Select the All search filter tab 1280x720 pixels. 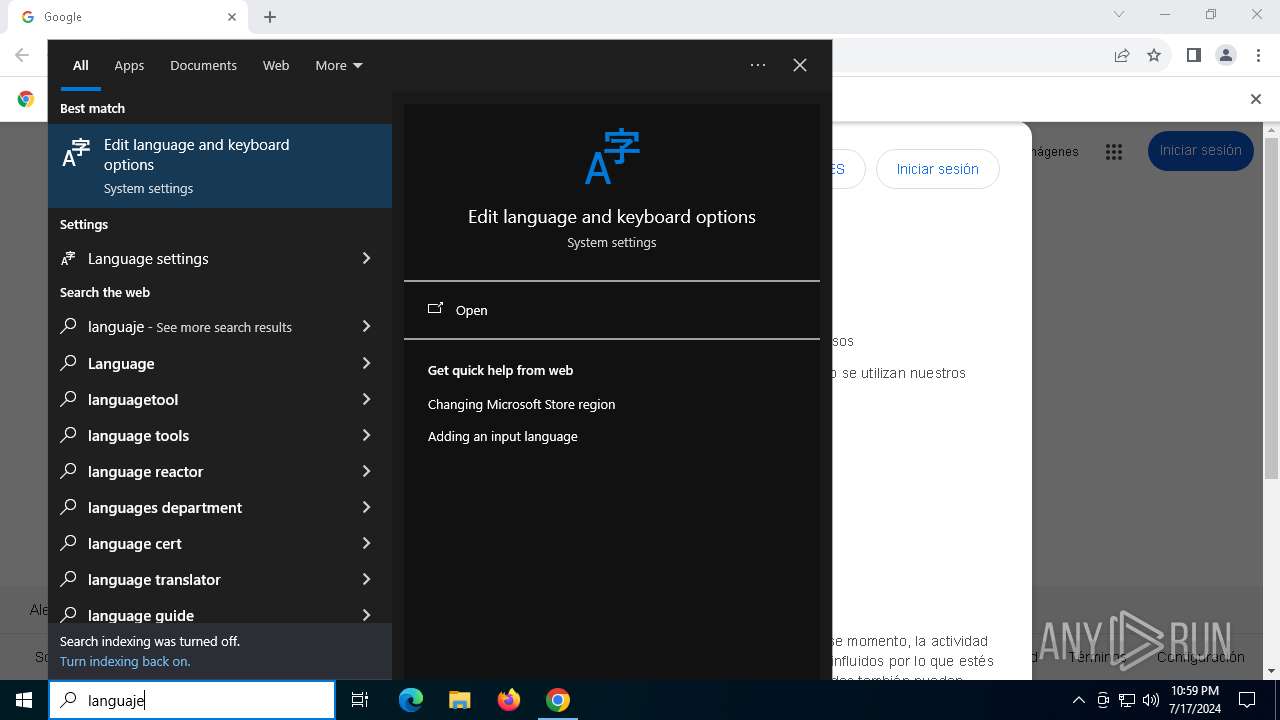(81, 65)
